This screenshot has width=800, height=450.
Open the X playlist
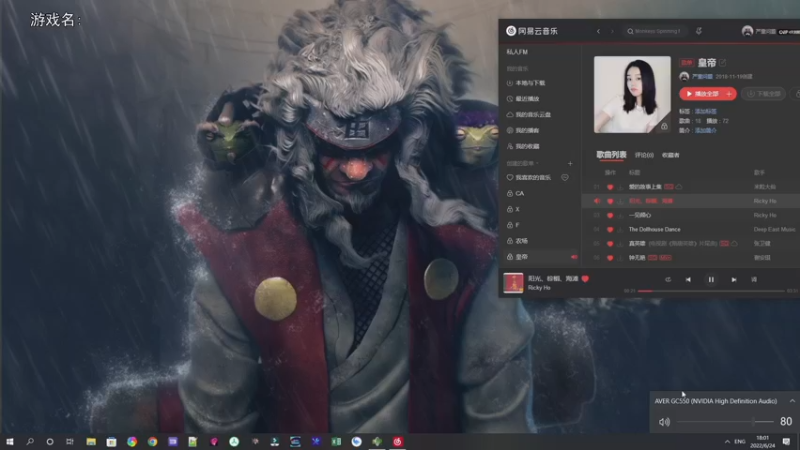[x=513, y=209]
